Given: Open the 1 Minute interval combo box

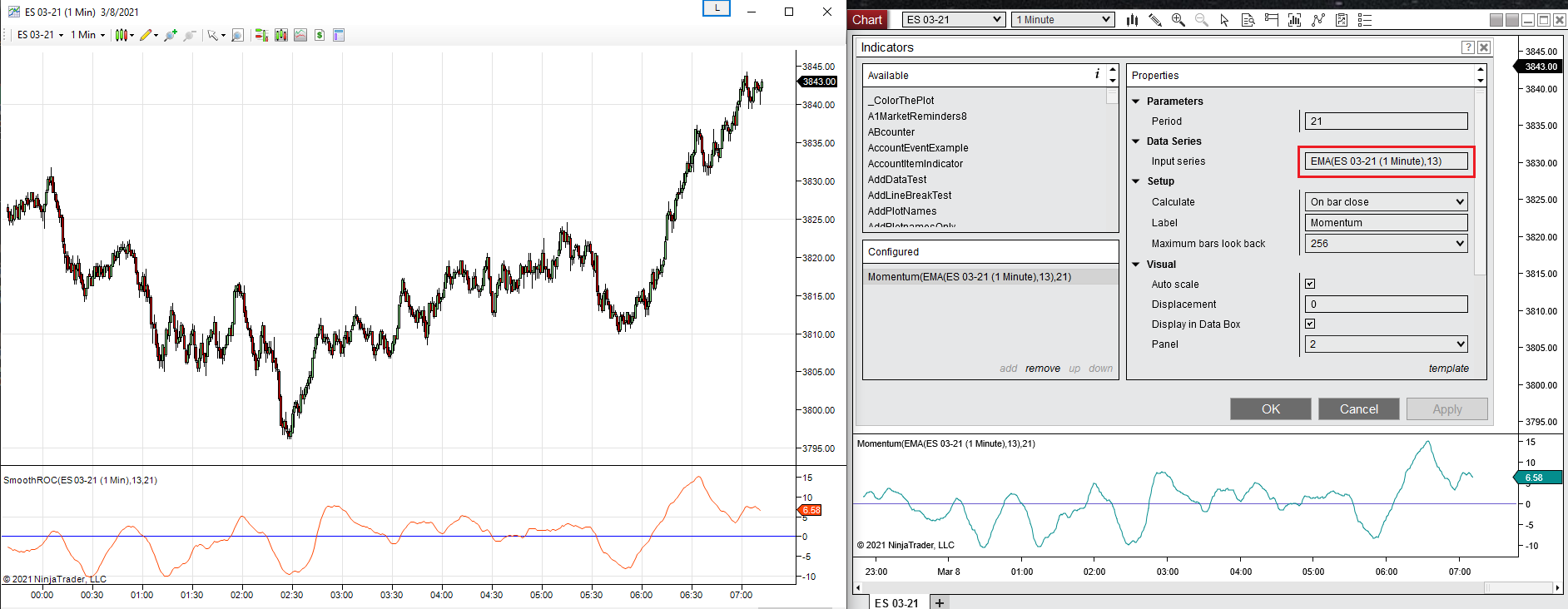Looking at the screenshot, I should pos(1063,20).
